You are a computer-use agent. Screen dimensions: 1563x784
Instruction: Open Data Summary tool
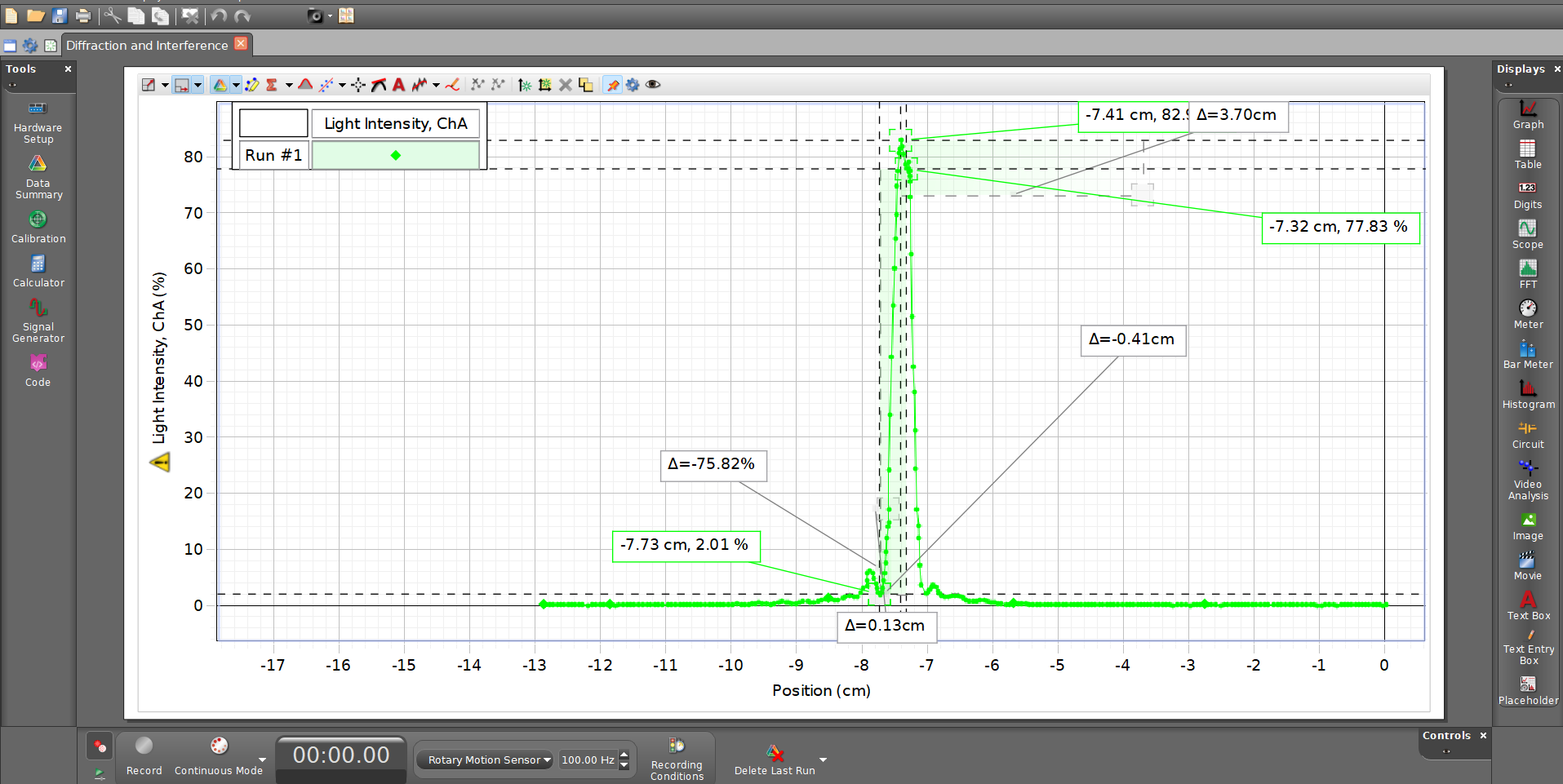[38, 178]
